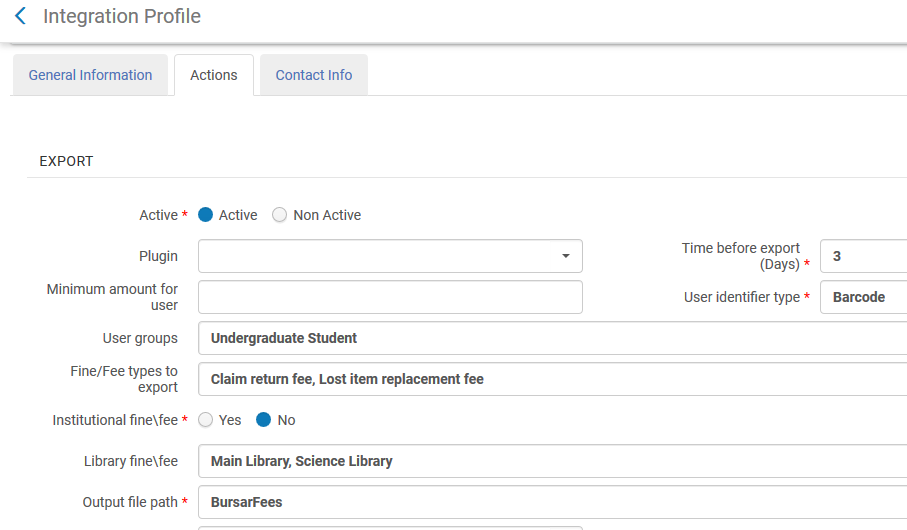Set Institutional fine\fee to No

[x=264, y=420]
